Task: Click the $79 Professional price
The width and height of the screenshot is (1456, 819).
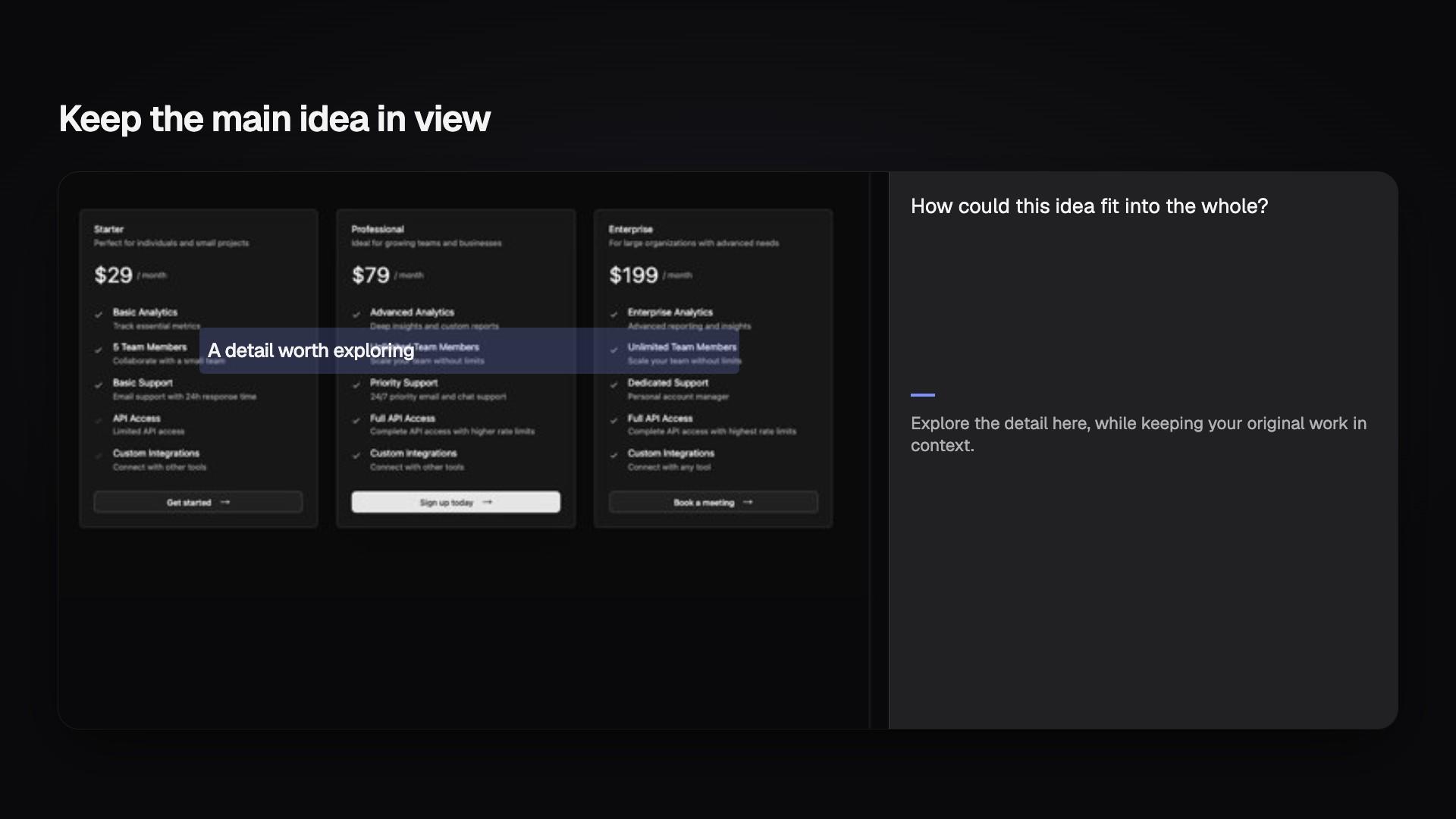Action: (370, 275)
